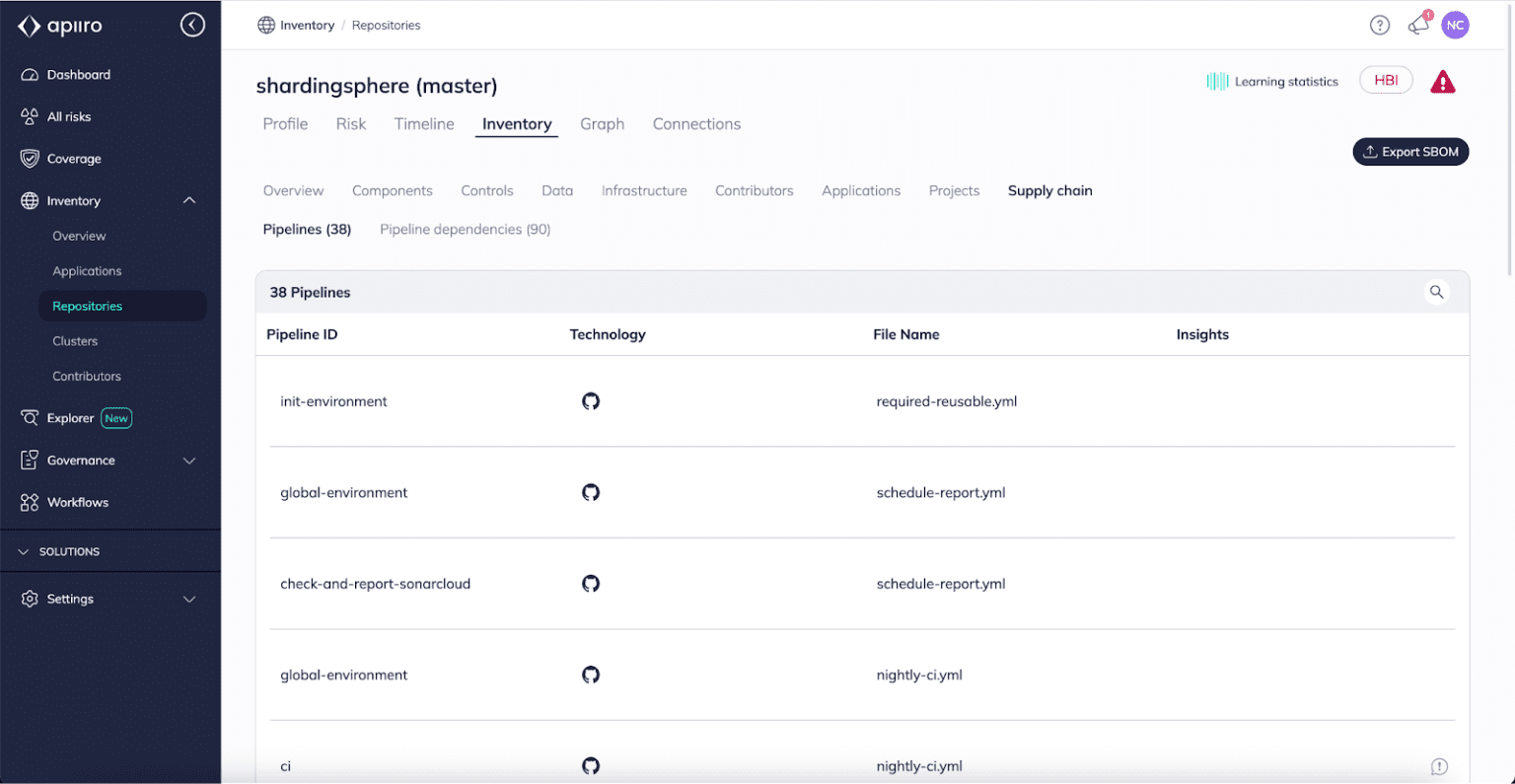The image size is (1515, 784).
Task: Click the Explorer icon with New badge
Action: [30, 417]
